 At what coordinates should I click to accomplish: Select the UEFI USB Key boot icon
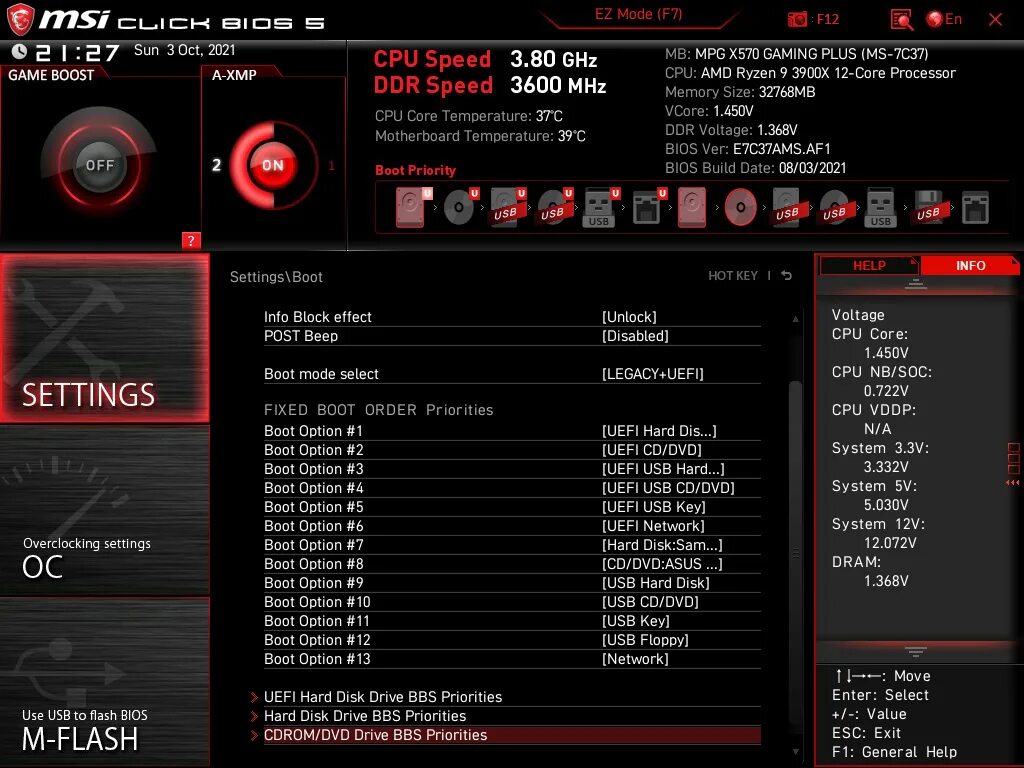click(601, 207)
